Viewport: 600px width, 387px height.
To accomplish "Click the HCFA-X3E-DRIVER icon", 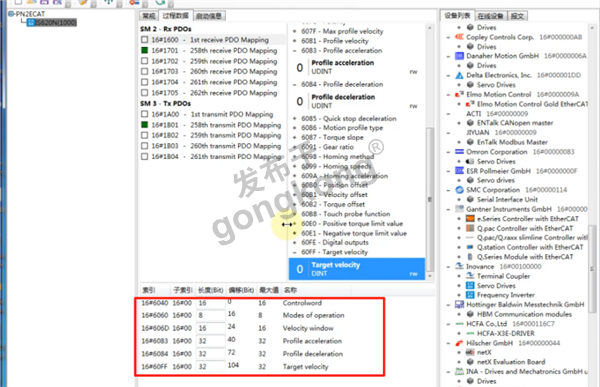I will coord(470,333).
